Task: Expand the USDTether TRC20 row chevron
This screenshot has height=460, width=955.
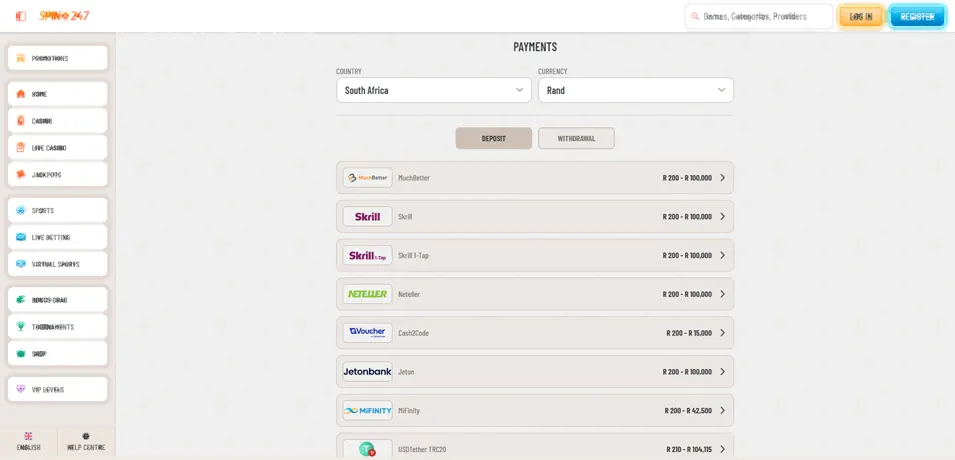Action: point(722,449)
